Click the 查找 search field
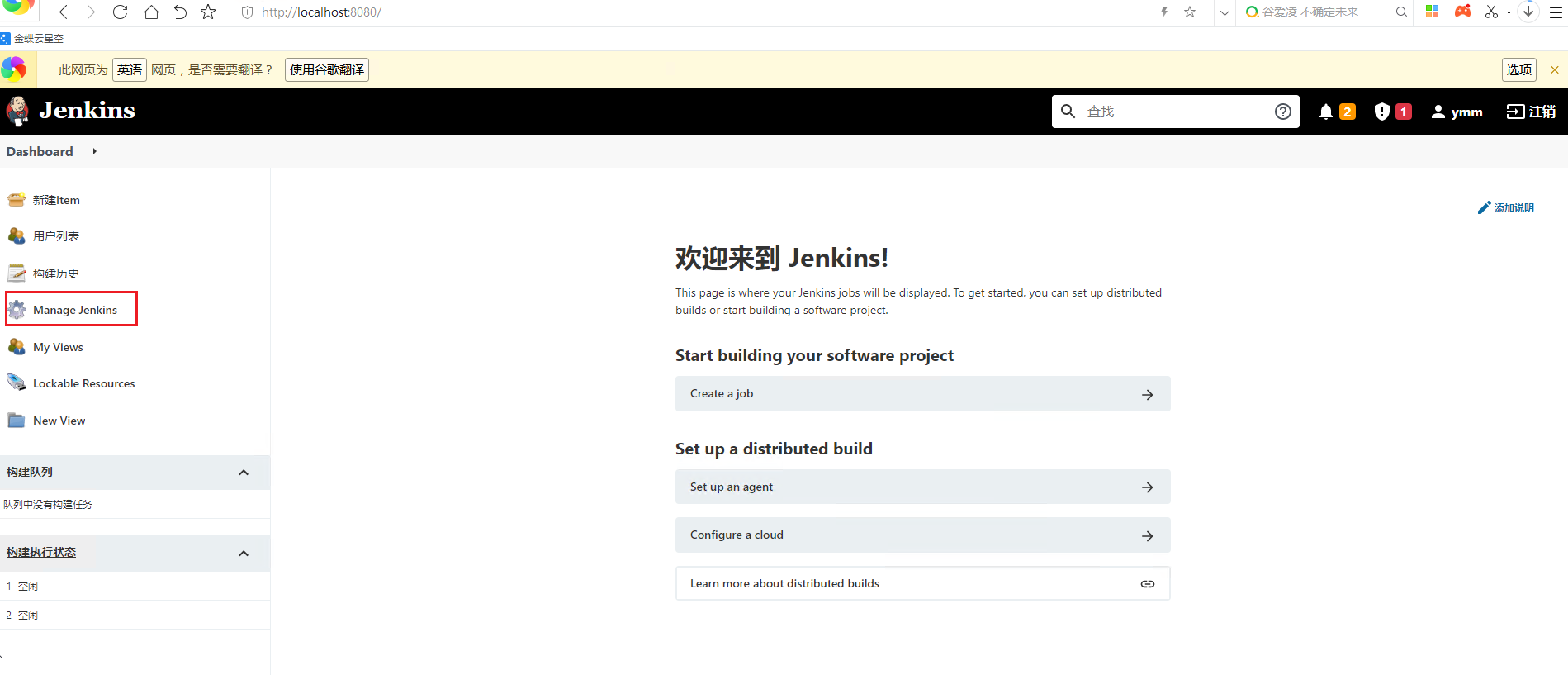The height and width of the screenshot is (675, 1568). point(1176,112)
